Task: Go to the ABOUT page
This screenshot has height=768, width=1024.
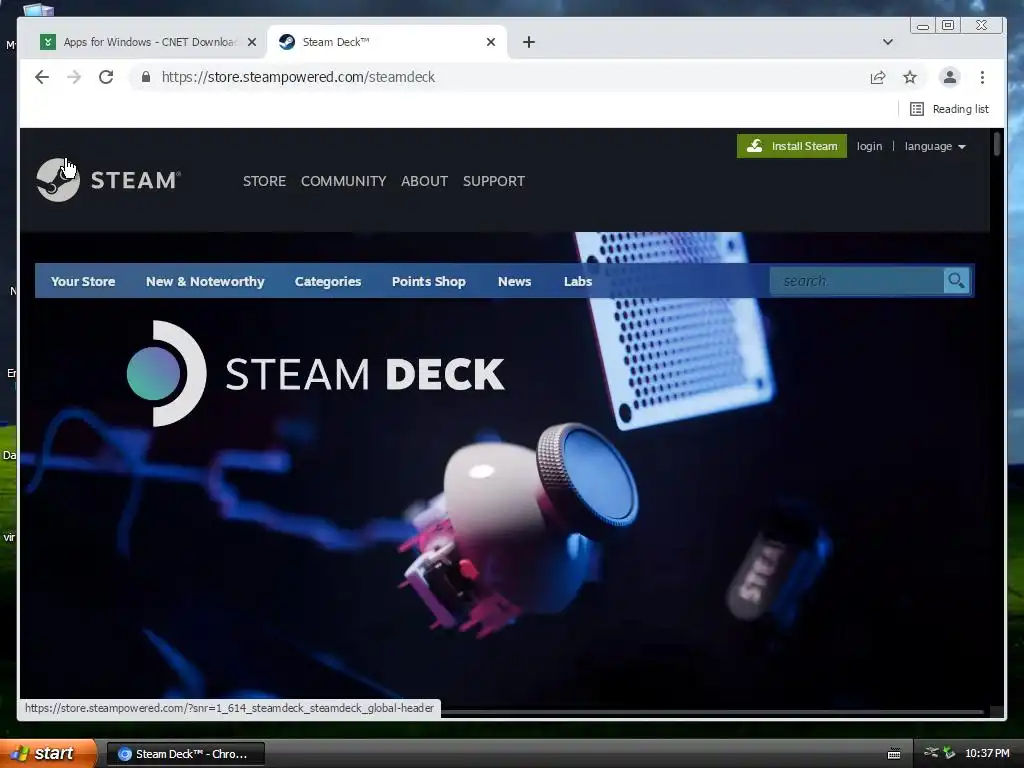Action: click(x=424, y=181)
